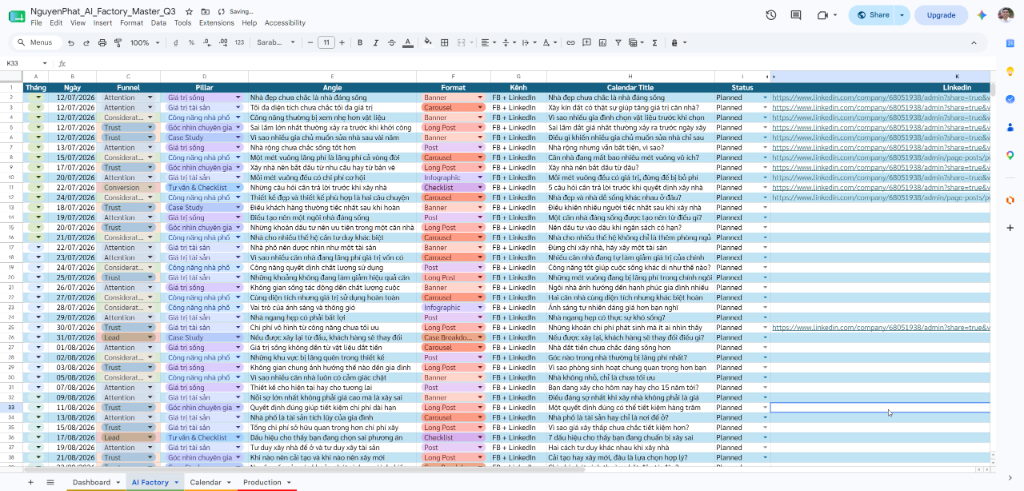
Task: Print the spreadsheet using printer icon
Action: tap(102, 43)
